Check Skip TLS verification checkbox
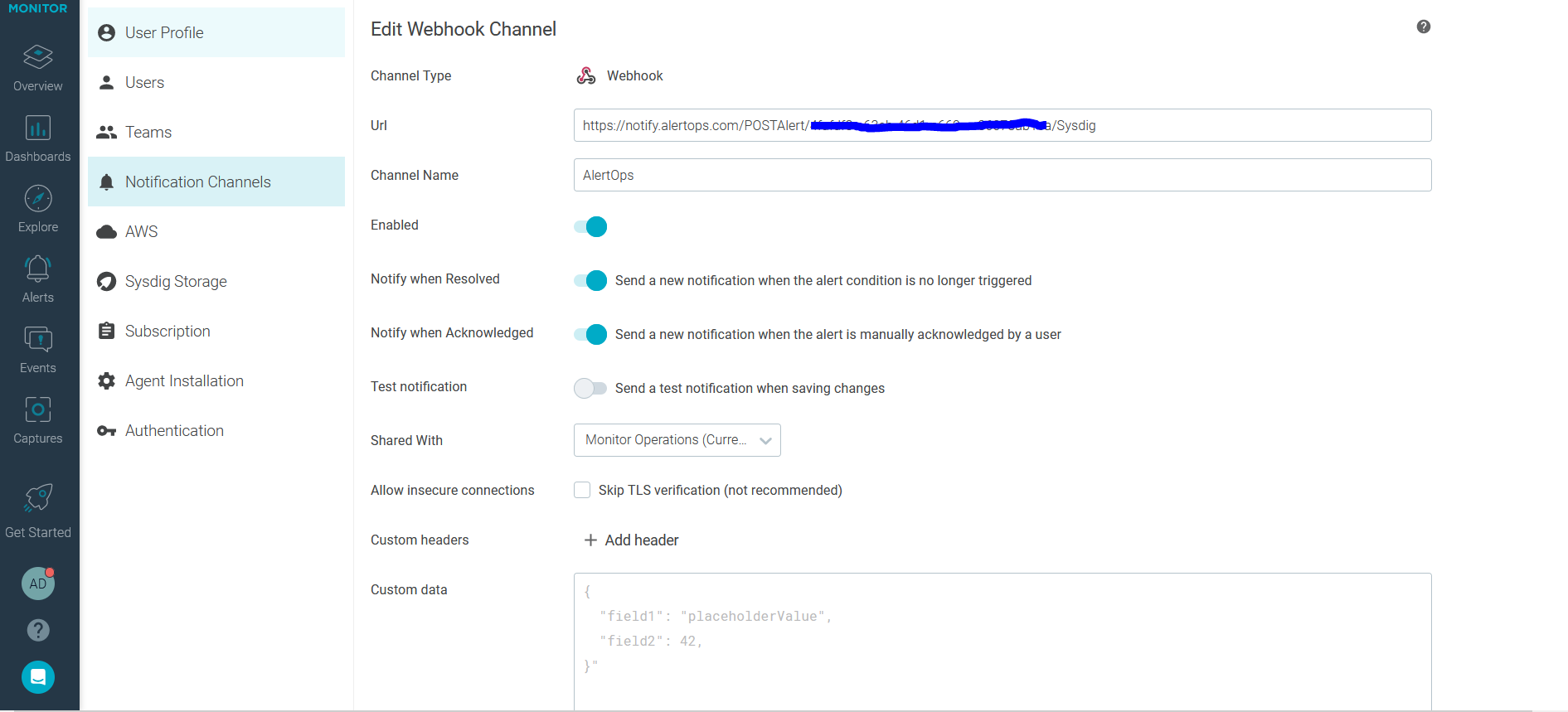The width and height of the screenshot is (1568, 712). 582,490
